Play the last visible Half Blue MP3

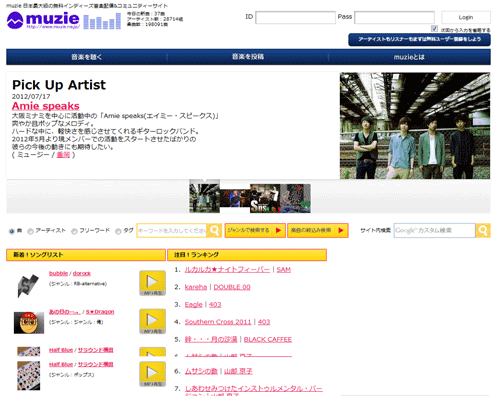point(152,374)
